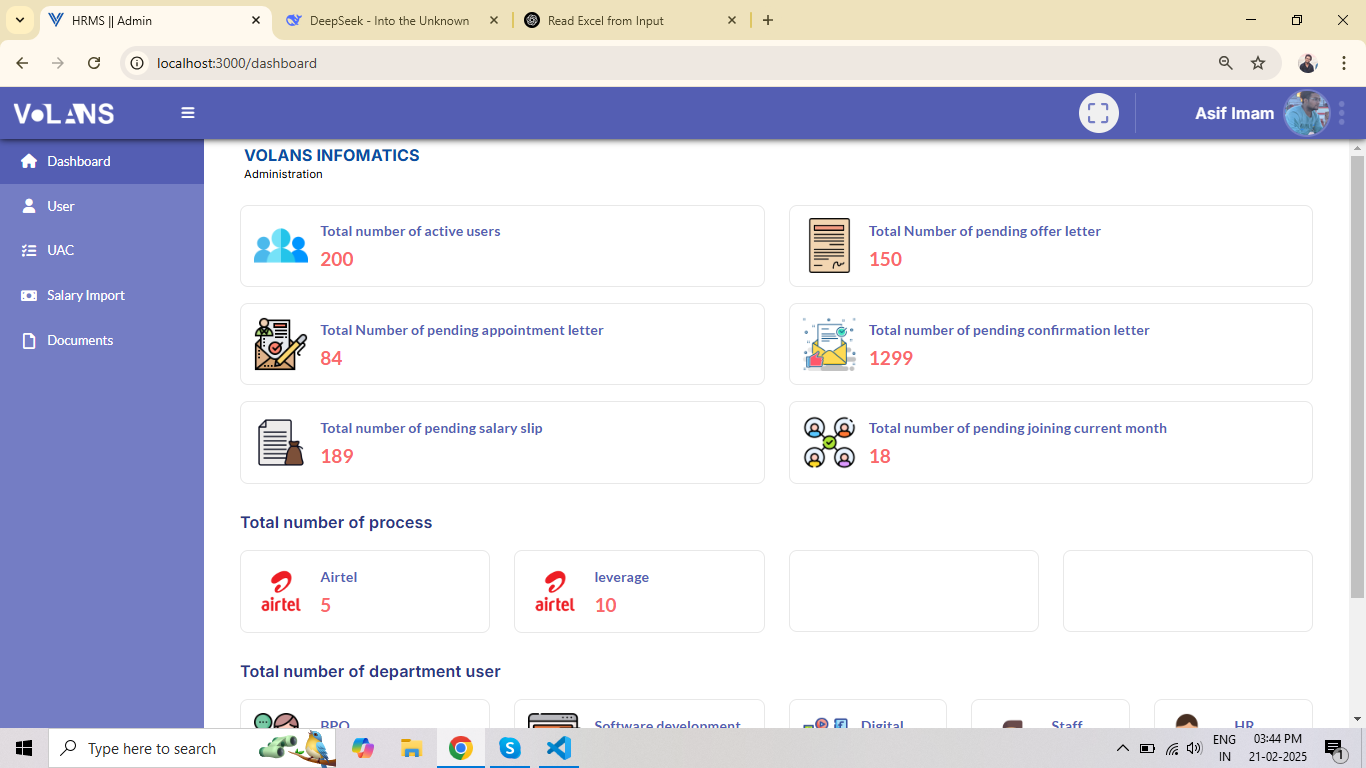1366x768 pixels.
Task: Click the active users group icon
Action: click(x=281, y=246)
